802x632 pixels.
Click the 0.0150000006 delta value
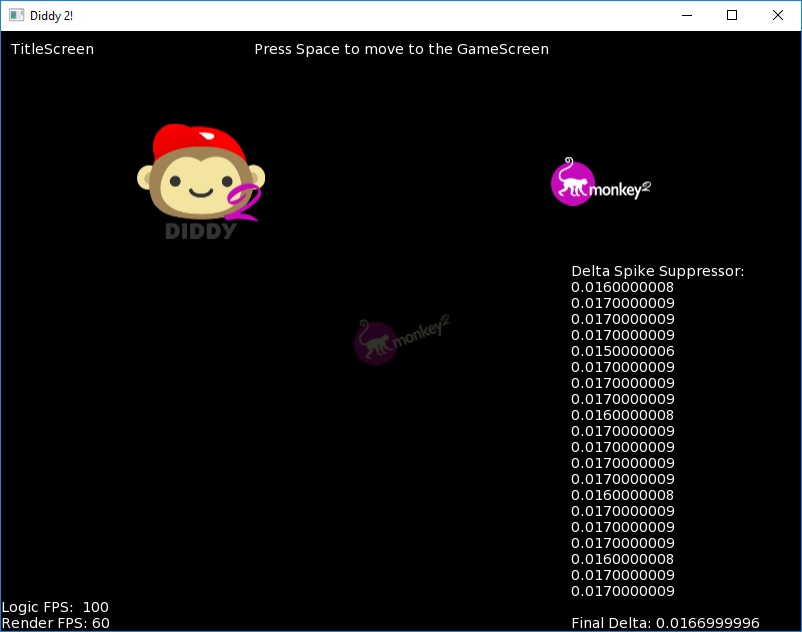pos(622,351)
